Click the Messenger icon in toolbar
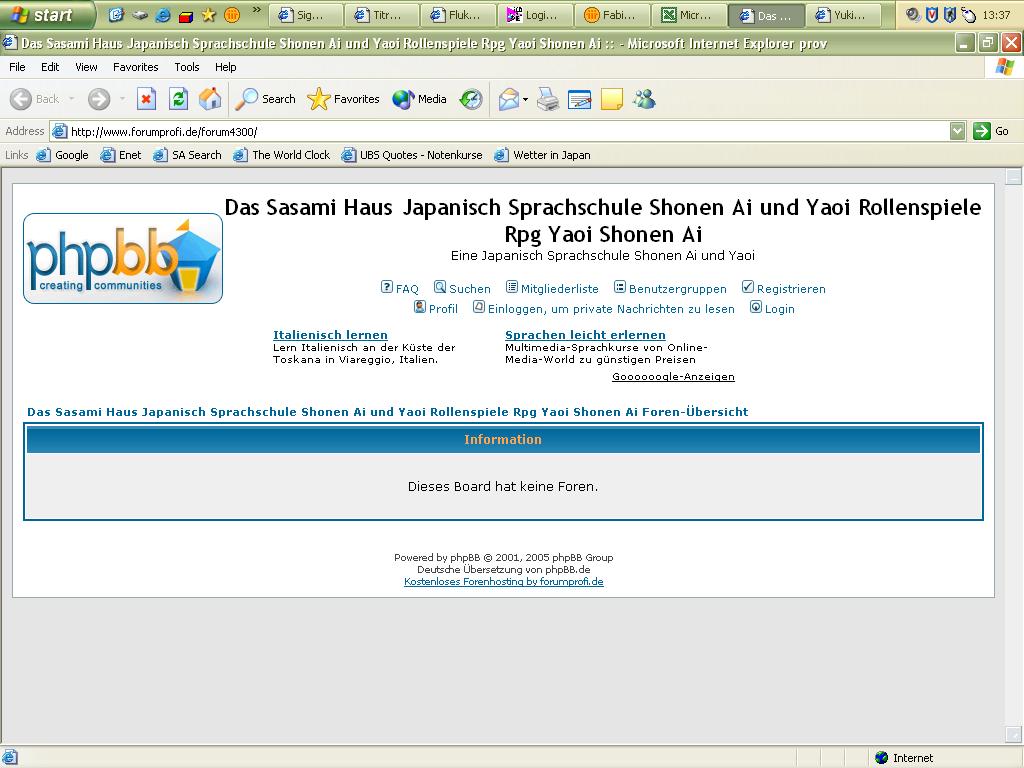1024x768 pixels. tap(644, 99)
